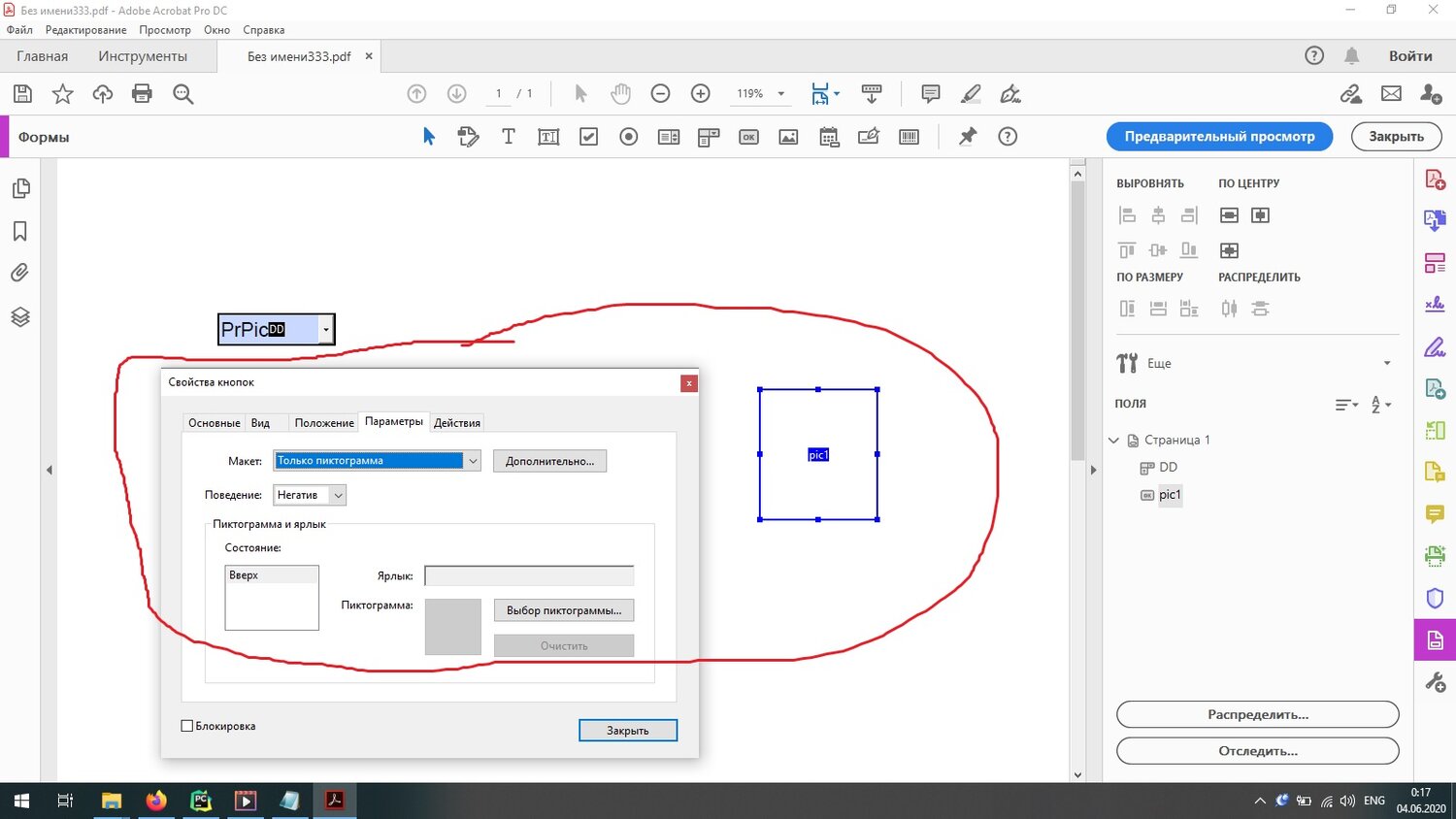Collapse the Страница 1 tree node
1456x819 pixels.
tap(1113, 441)
